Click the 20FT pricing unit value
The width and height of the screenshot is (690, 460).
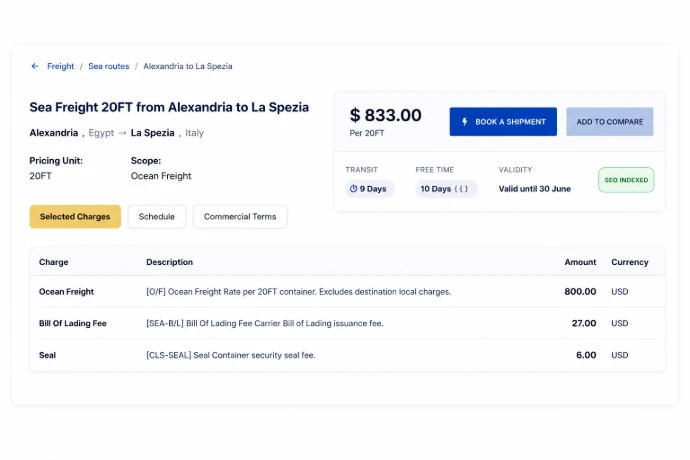pos(40,176)
